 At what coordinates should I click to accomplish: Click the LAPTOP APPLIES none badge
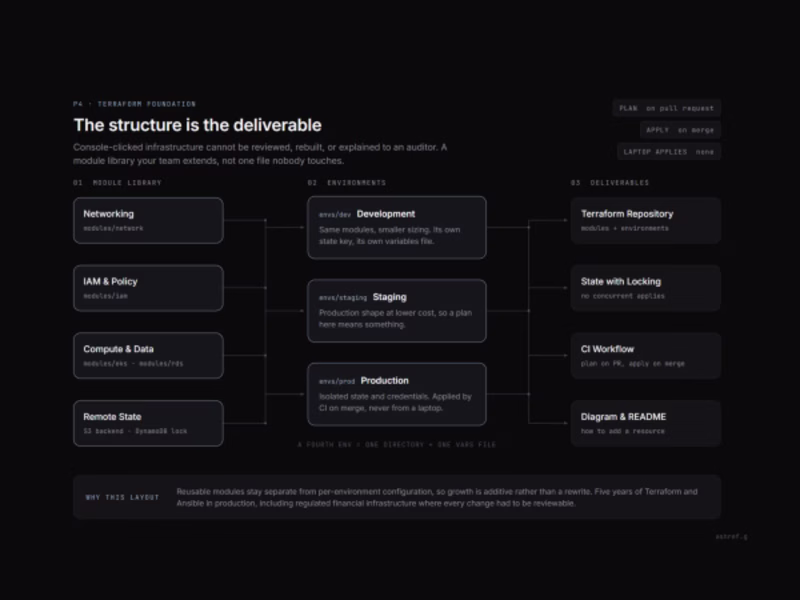point(668,152)
